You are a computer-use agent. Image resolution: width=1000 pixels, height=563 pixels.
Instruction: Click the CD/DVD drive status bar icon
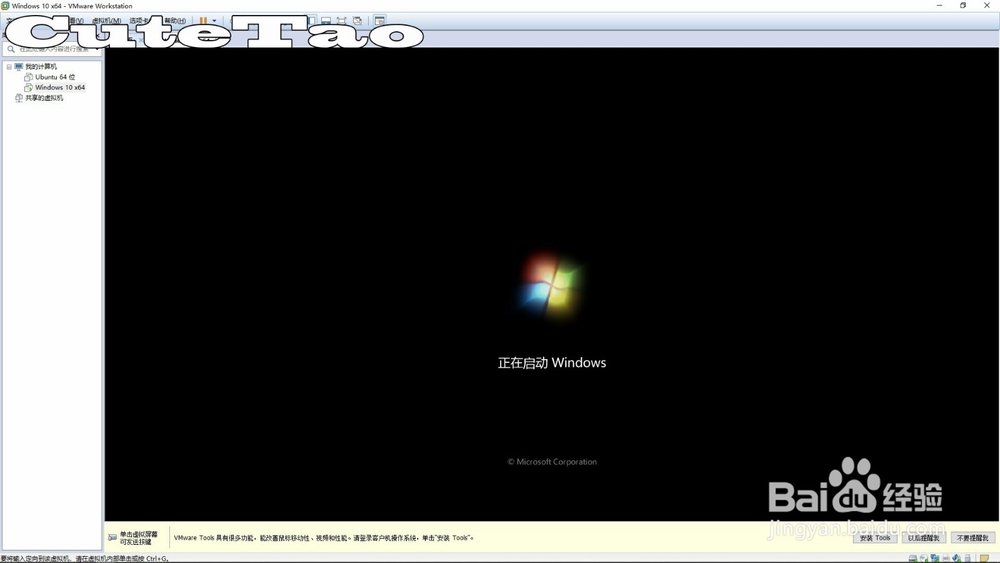tap(923, 559)
